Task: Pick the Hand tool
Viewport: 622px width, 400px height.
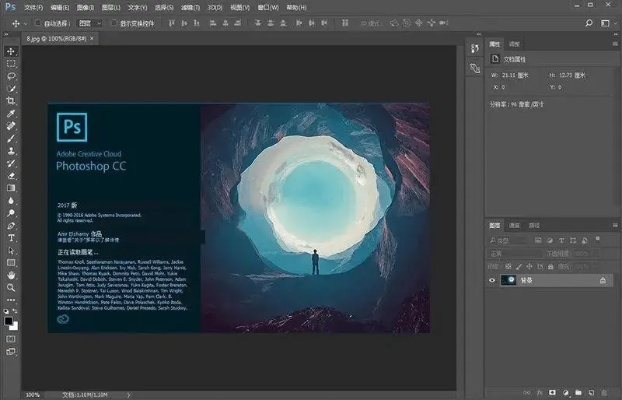Action: point(11,274)
